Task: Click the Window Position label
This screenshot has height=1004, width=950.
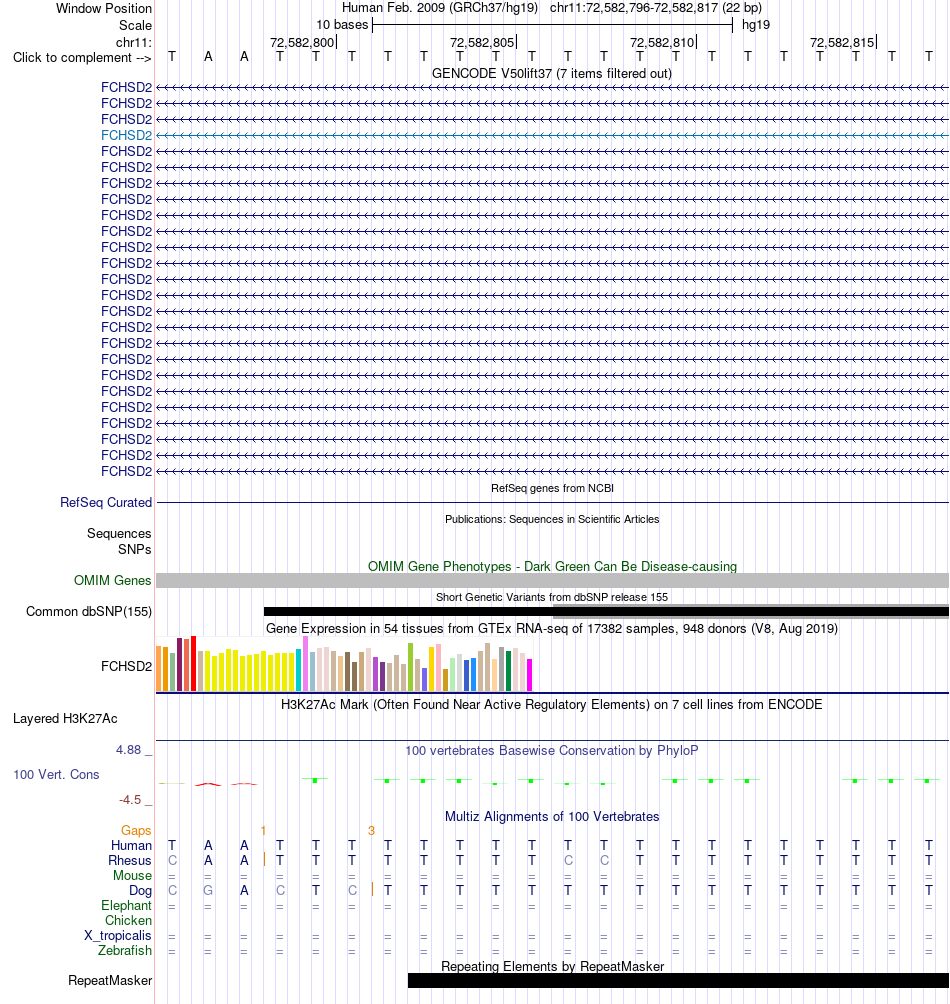Action: coord(104,8)
